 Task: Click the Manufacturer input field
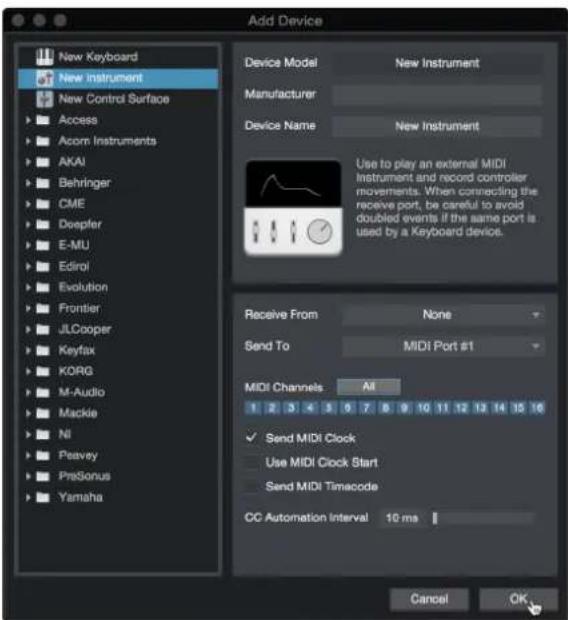click(x=437, y=95)
